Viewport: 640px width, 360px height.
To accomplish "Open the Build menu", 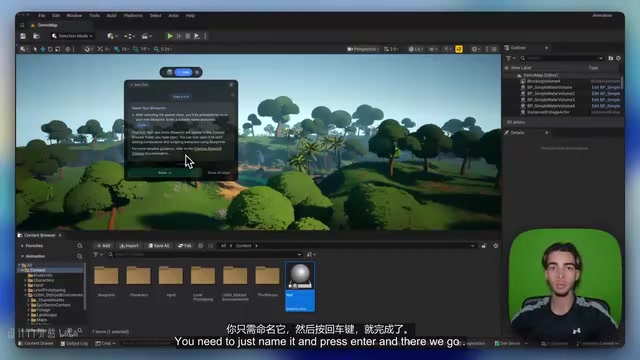I will (111, 16).
